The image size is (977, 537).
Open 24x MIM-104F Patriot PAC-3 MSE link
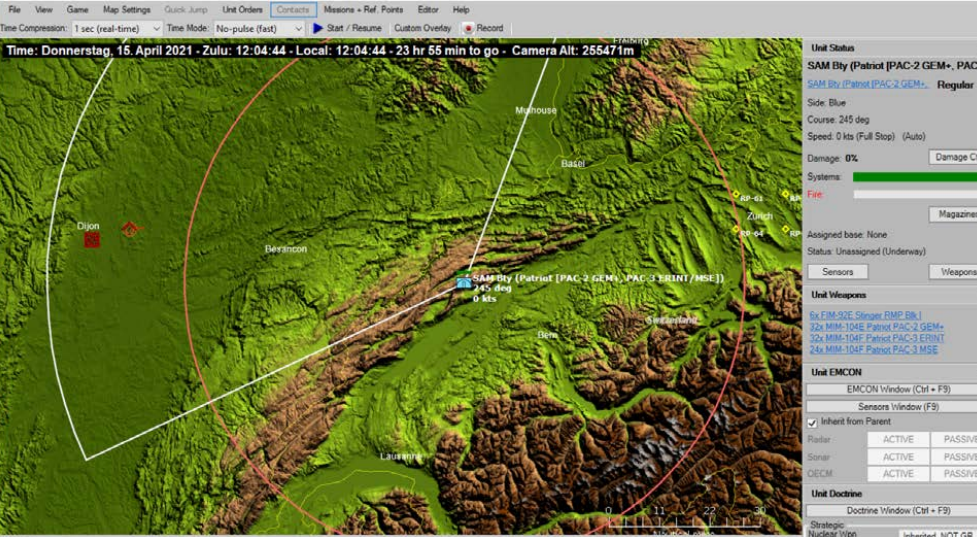(x=873, y=349)
